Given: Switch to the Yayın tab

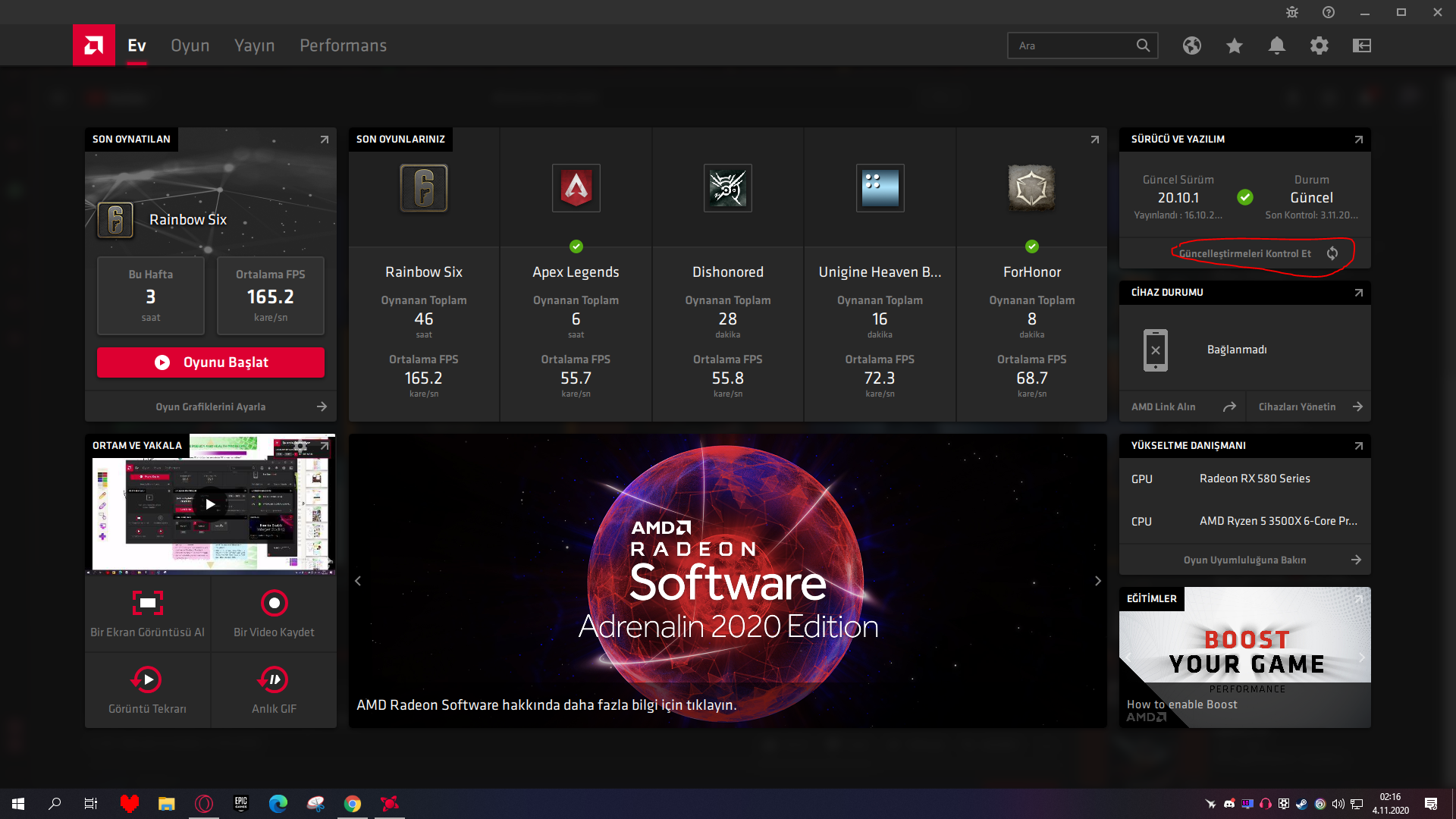Looking at the screenshot, I should 255,45.
